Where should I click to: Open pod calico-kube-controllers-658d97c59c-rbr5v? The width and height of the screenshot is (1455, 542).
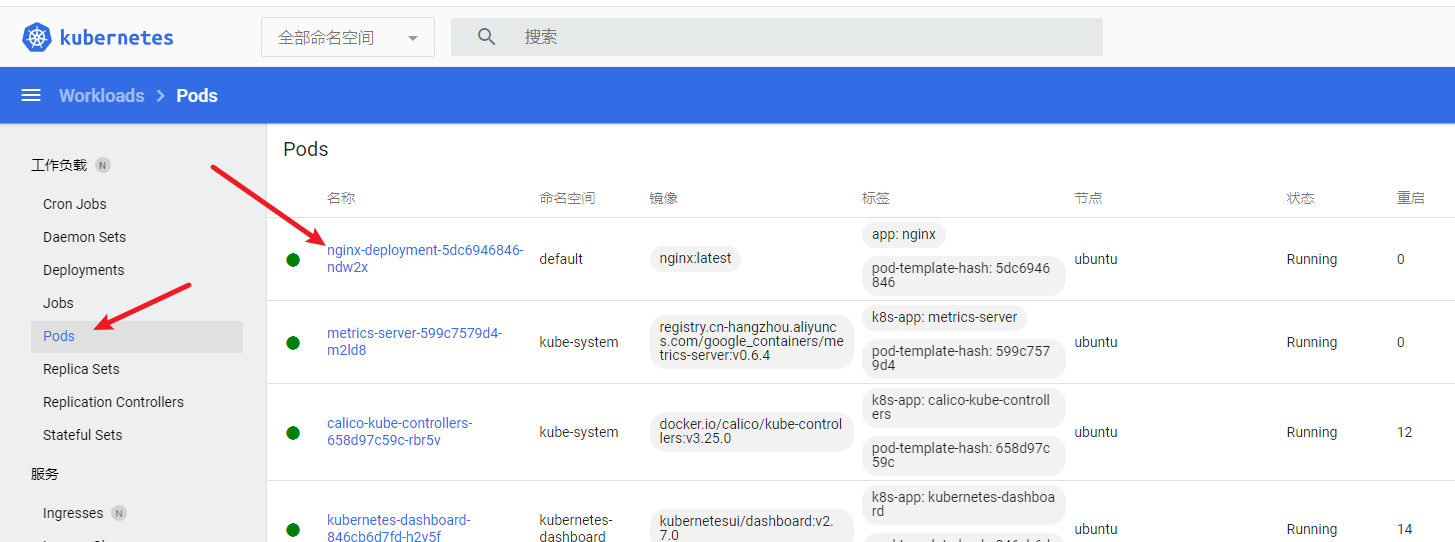pyautogui.click(x=400, y=431)
